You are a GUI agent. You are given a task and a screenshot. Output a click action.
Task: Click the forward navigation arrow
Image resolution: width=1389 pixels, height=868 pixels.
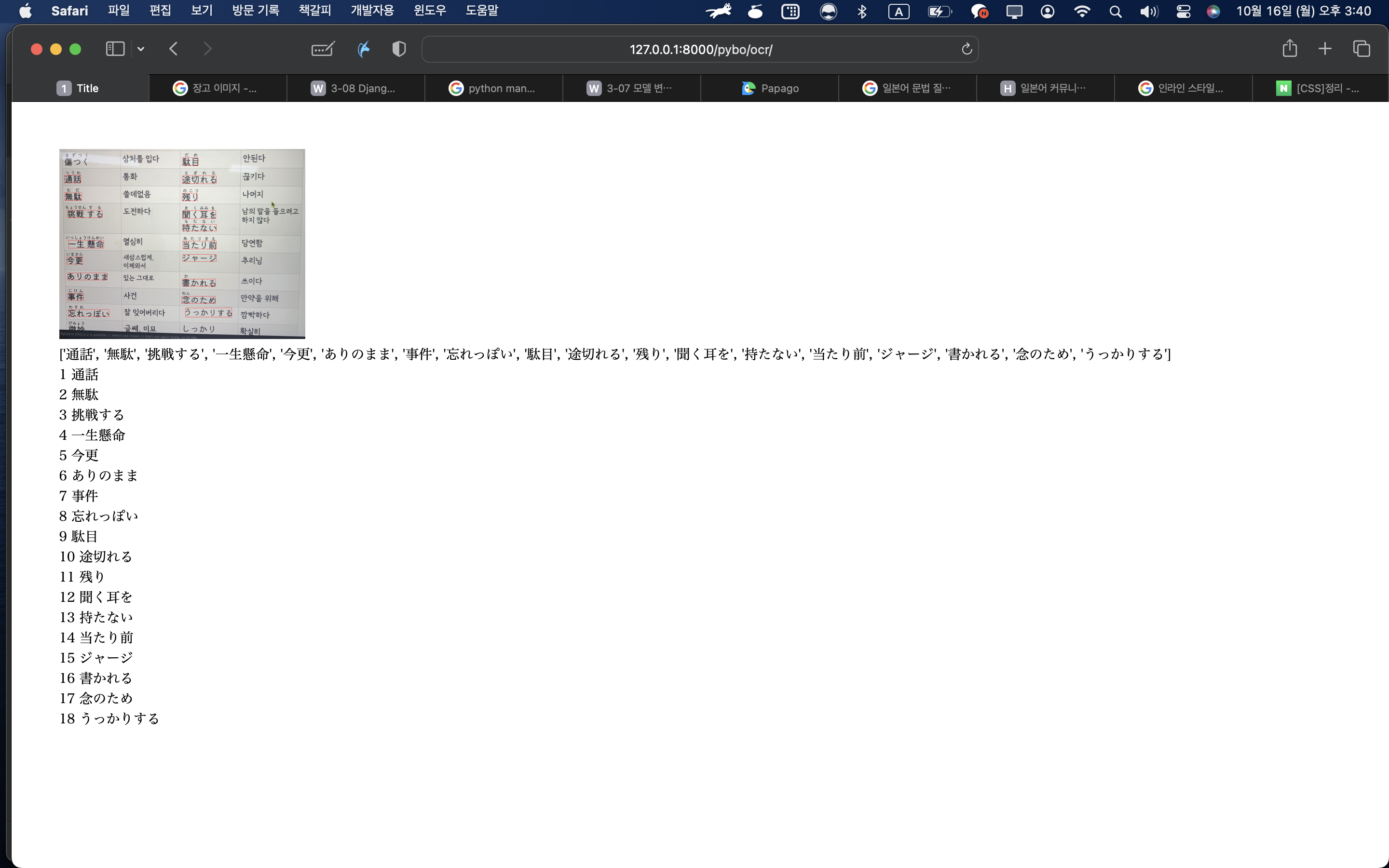click(x=208, y=49)
